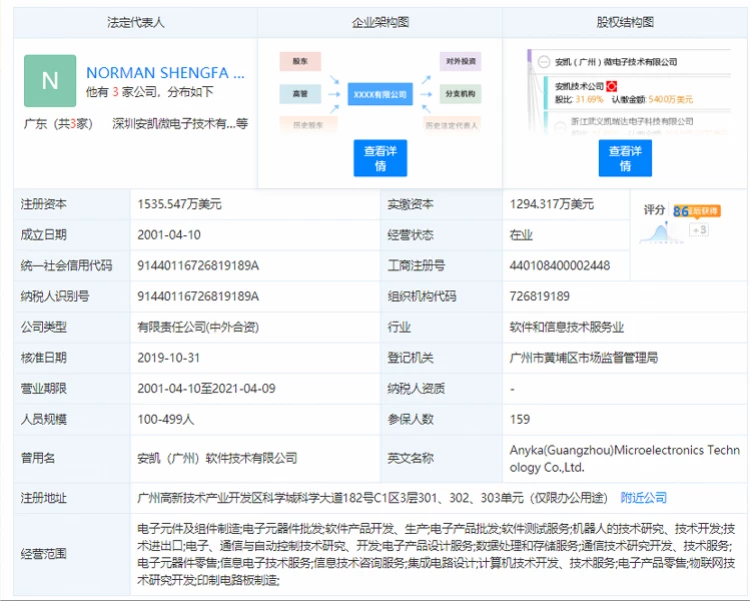750x601 pixels.
Task: Click 查看详情 under the 股权结构图 diagram
Action: (x=625, y=158)
